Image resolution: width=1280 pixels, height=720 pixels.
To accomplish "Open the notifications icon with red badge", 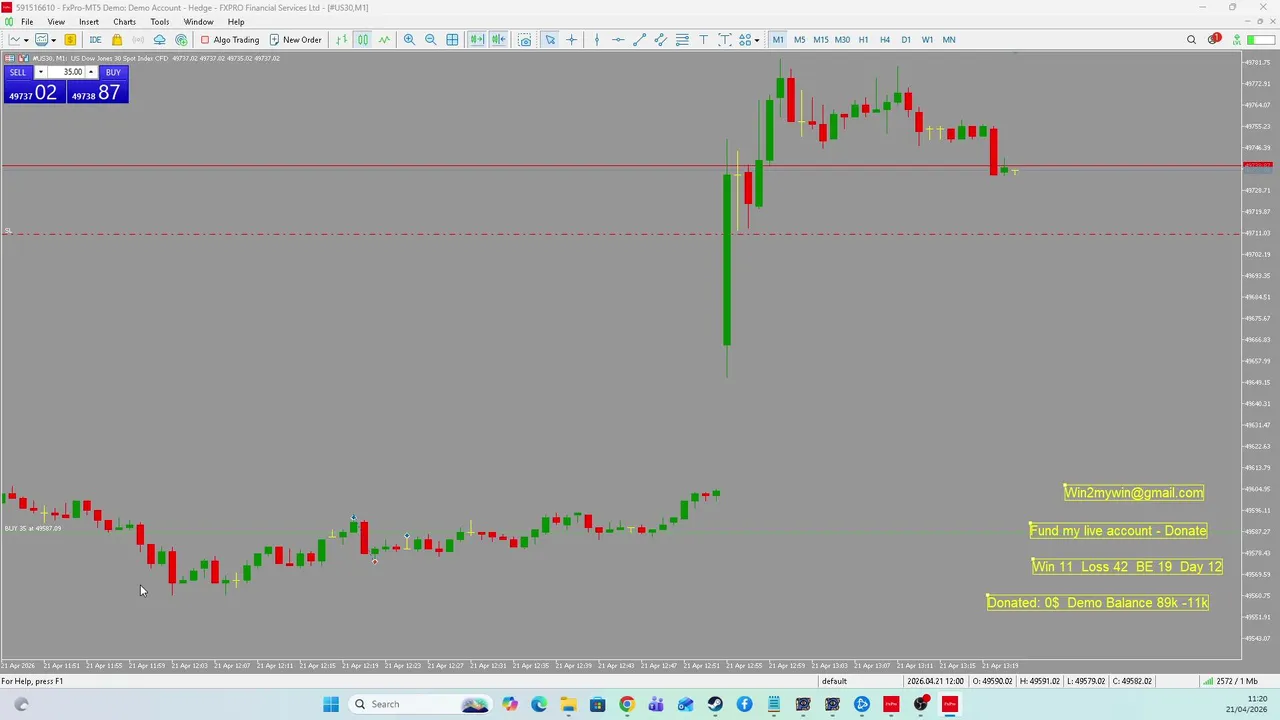I will point(1213,40).
